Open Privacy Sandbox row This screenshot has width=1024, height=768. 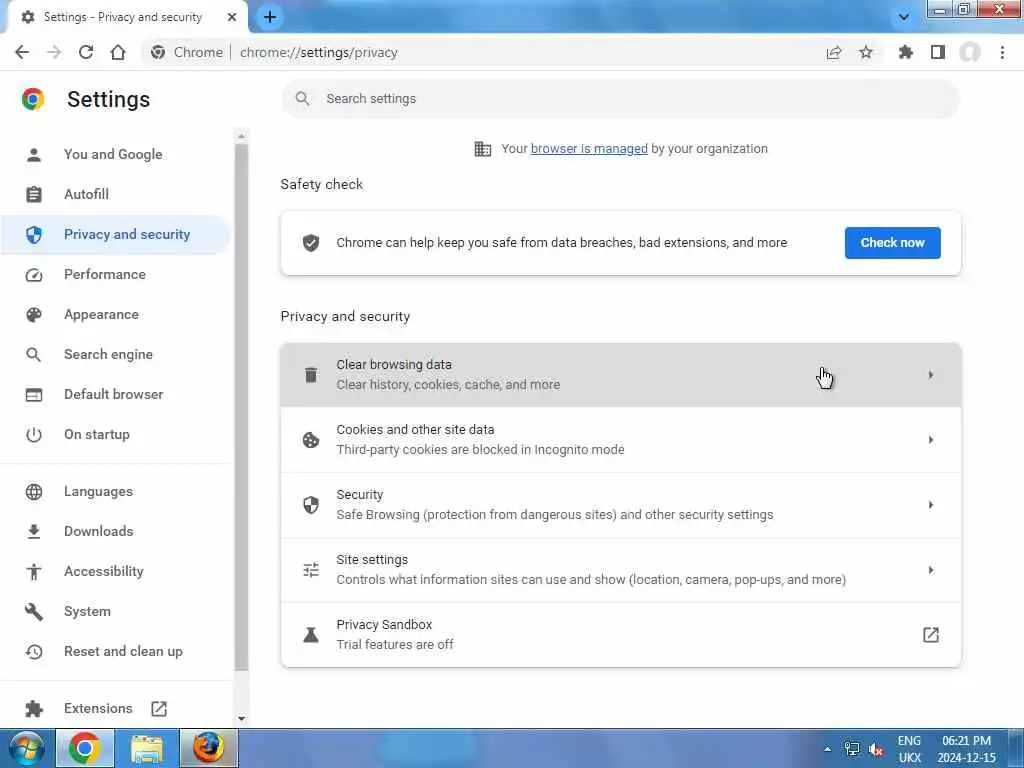(620, 635)
